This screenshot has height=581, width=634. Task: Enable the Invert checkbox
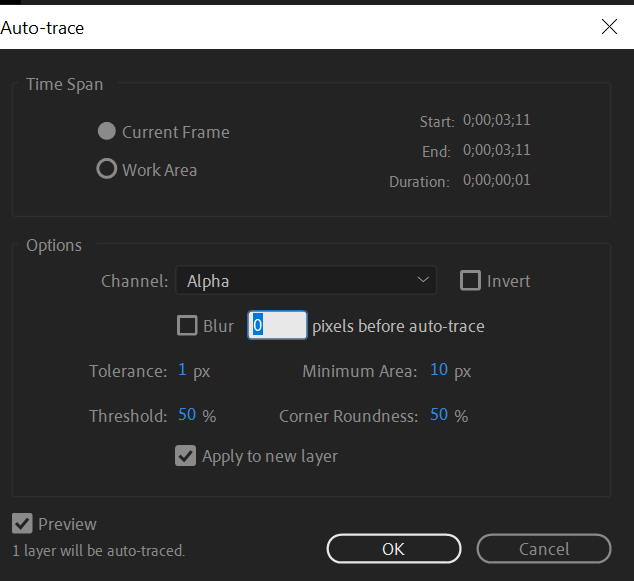click(x=470, y=280)
